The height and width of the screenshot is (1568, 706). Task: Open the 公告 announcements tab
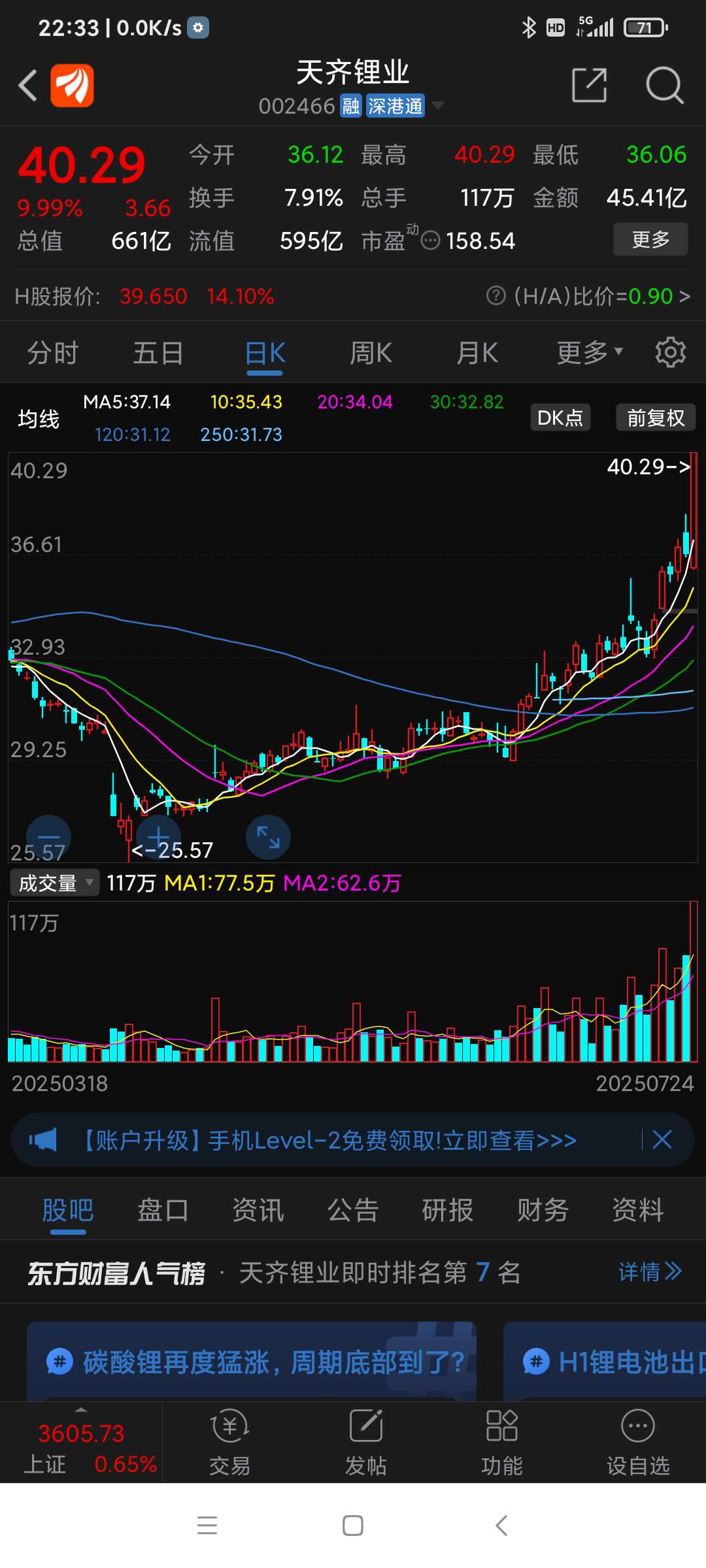tap(353, 1210)
